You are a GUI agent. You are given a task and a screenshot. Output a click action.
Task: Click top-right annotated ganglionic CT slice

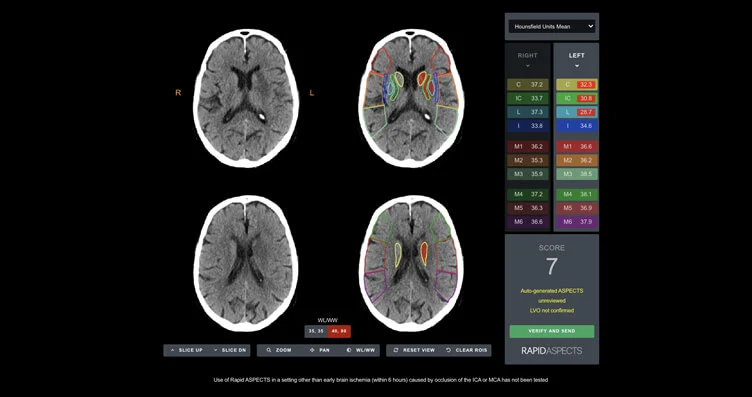coord(411,98)
